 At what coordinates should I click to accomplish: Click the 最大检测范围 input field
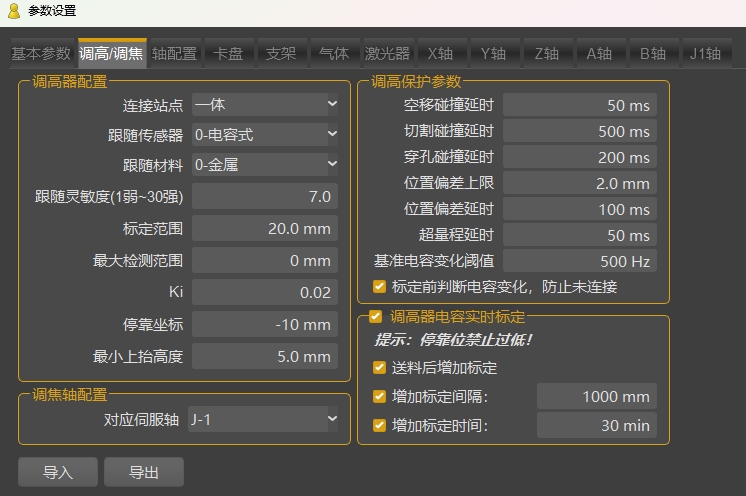click(265, 260)
